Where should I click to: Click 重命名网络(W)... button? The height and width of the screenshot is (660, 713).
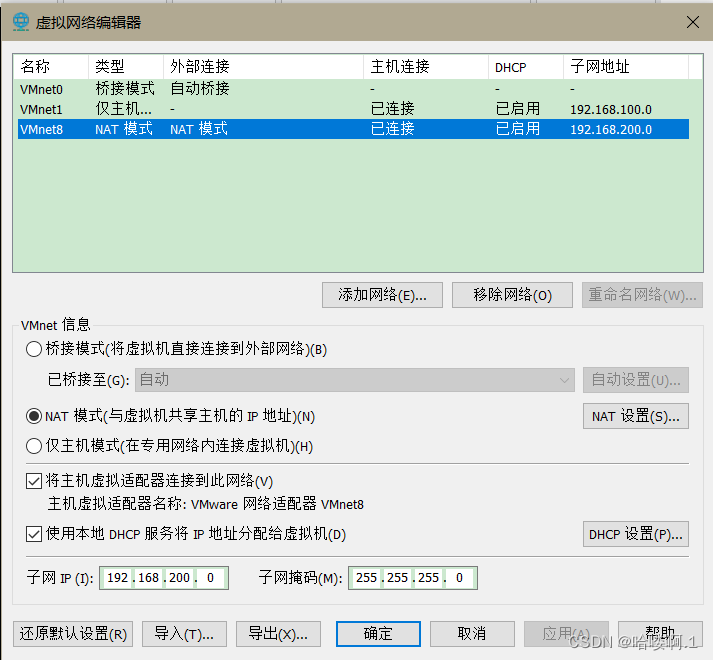[642, 295]
